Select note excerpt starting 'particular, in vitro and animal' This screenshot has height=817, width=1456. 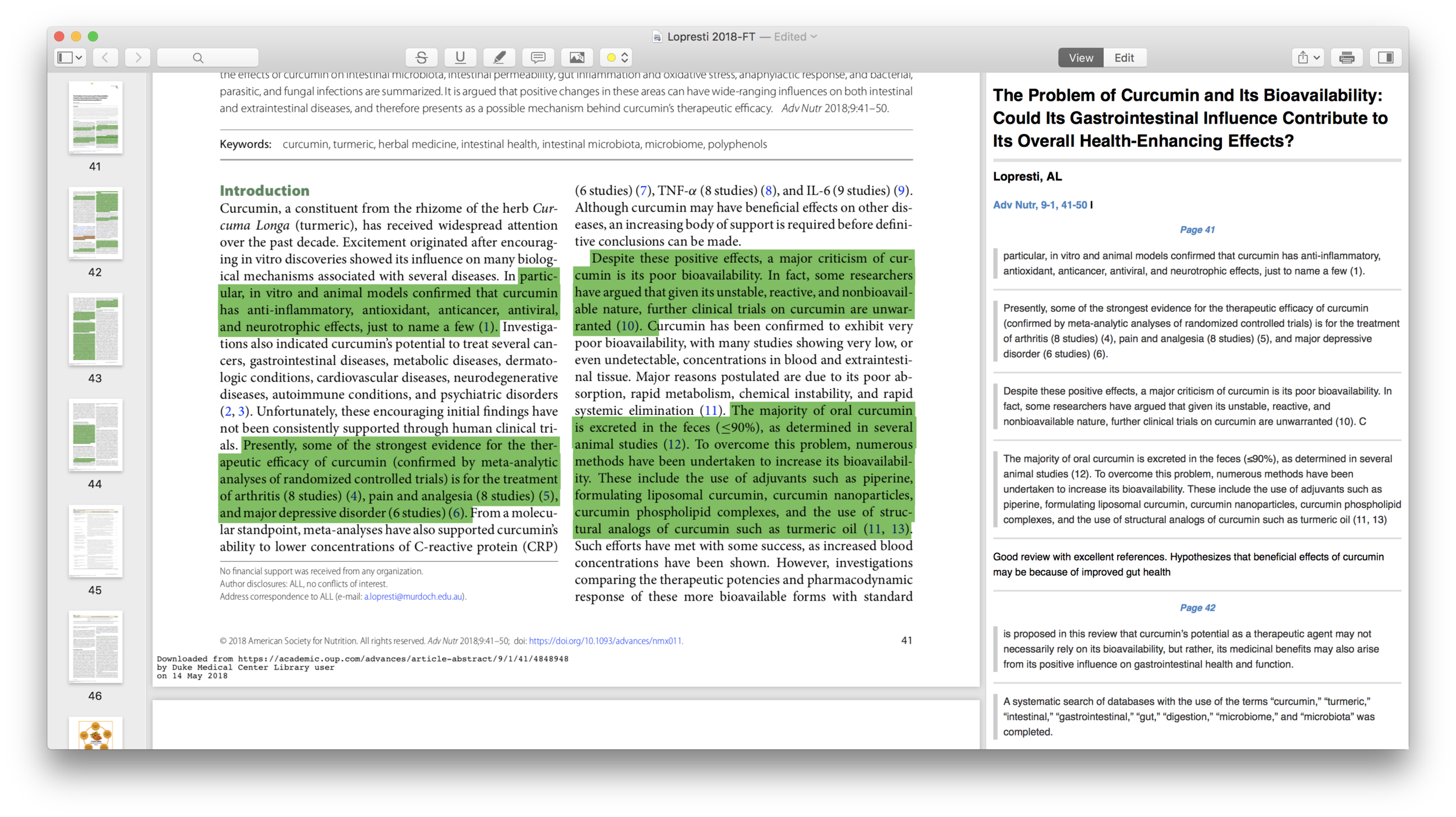tap(1197, 263)
